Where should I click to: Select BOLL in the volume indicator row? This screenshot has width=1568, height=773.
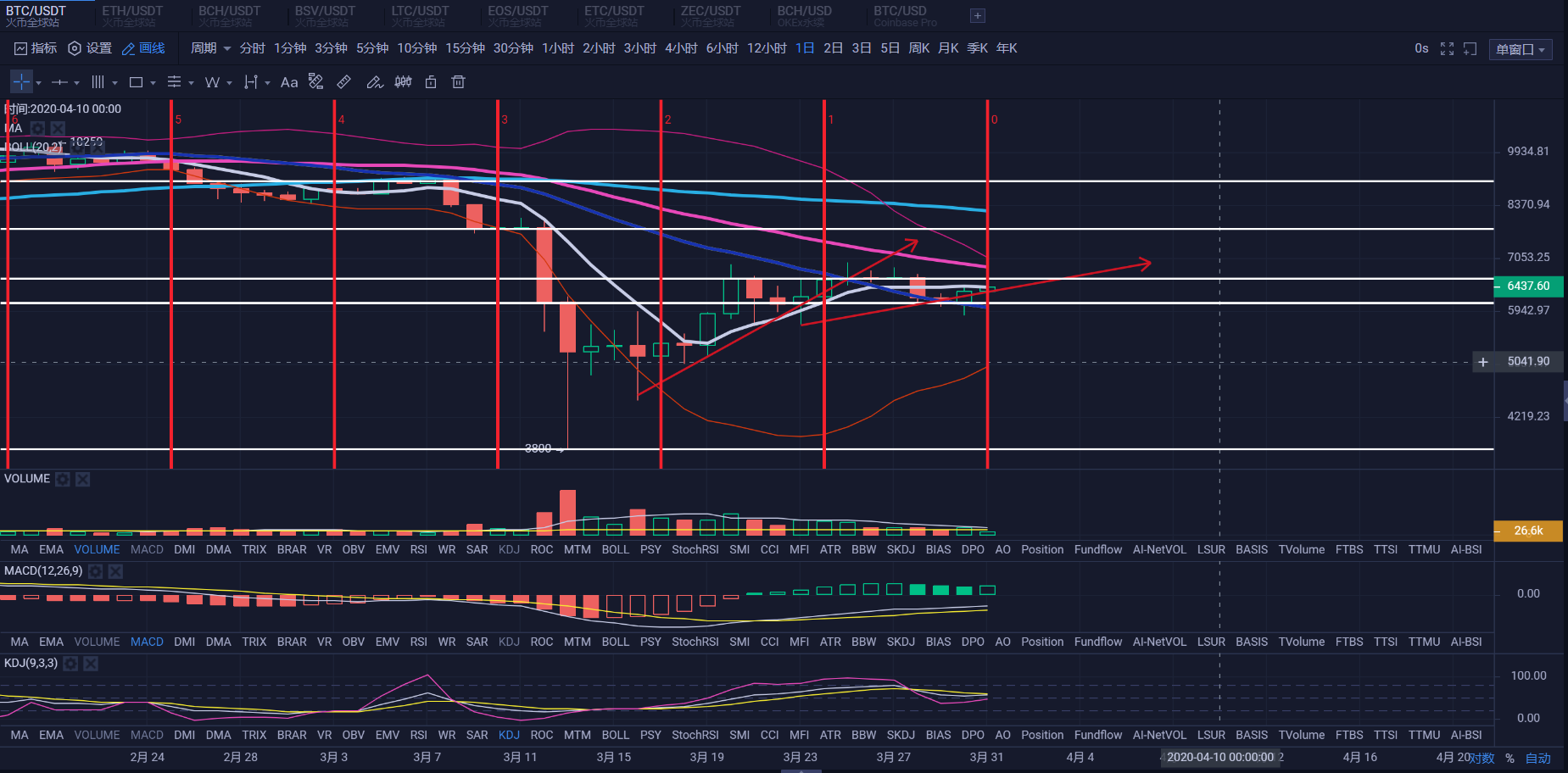(x=616, y=550)
